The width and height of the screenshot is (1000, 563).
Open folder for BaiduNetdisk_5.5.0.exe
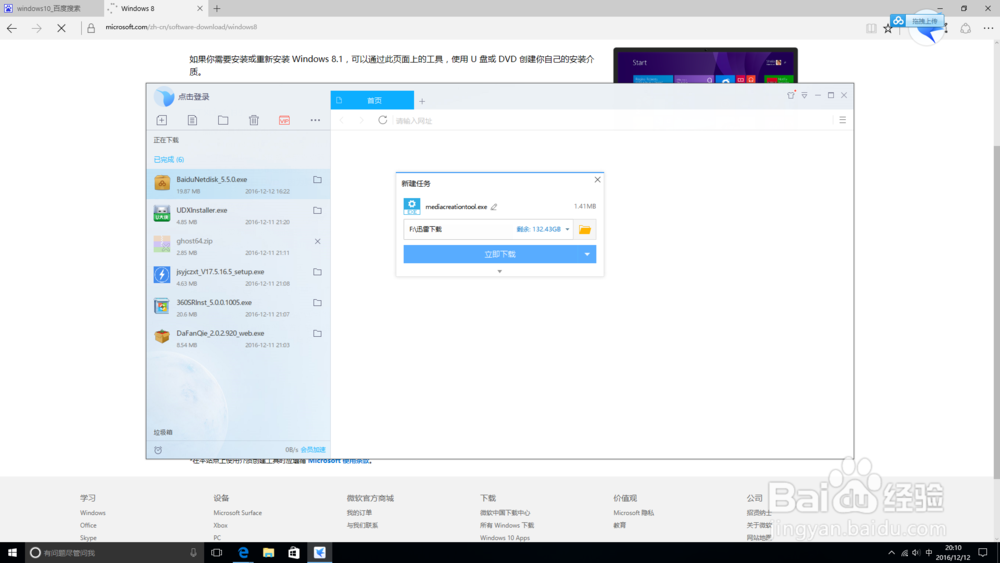click(317, 180)
